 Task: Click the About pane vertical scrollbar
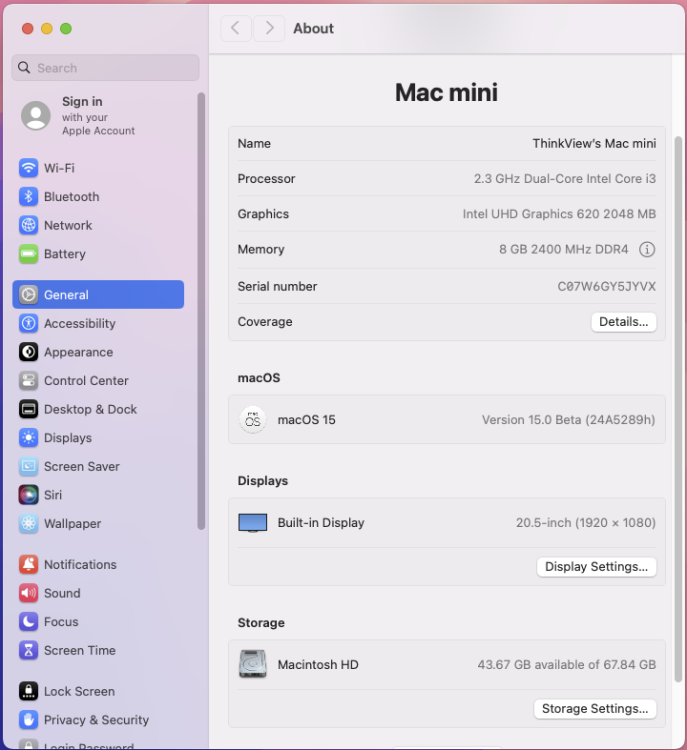coord(678,409)
